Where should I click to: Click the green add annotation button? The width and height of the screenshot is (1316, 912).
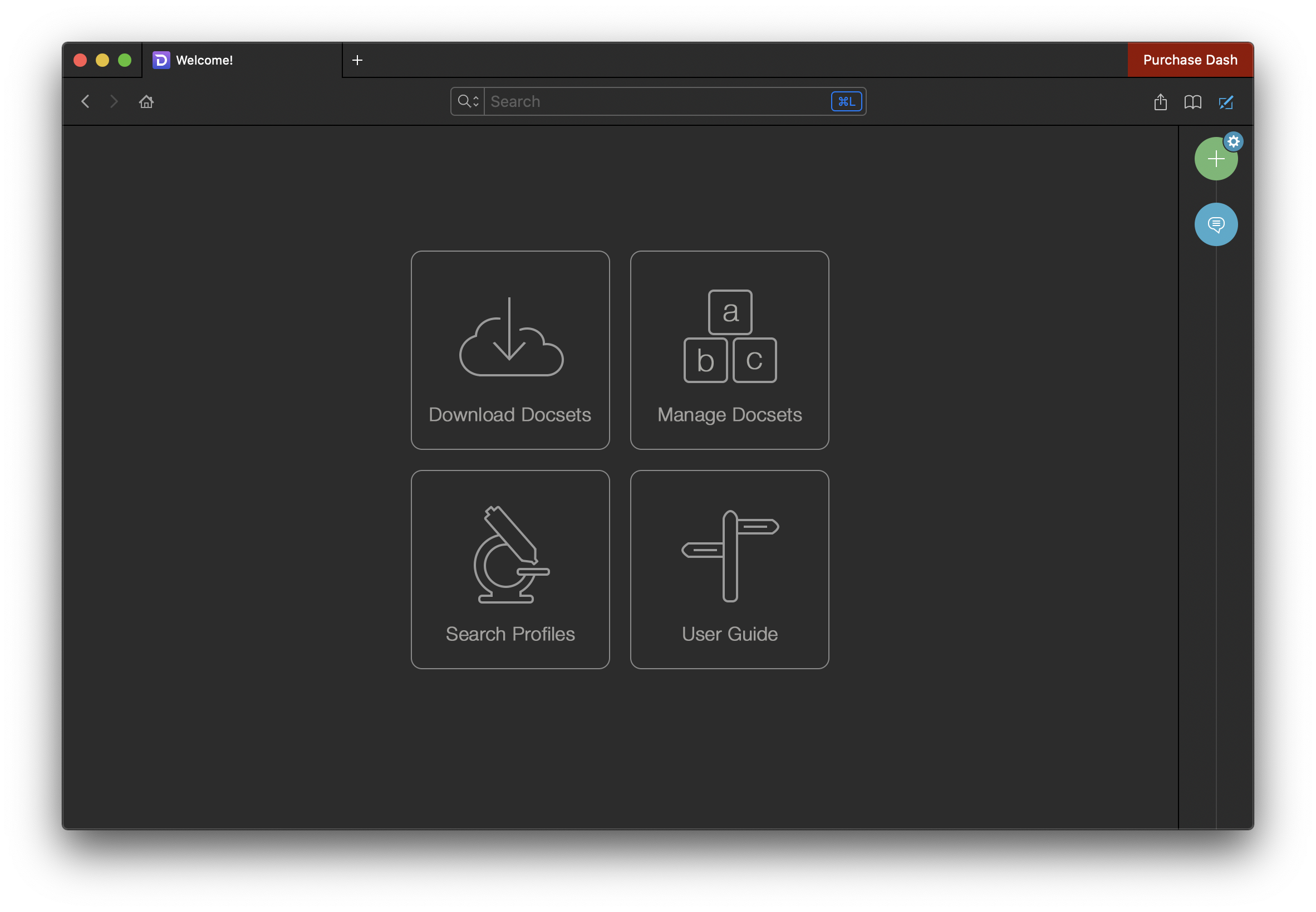tap(1215, 160)
